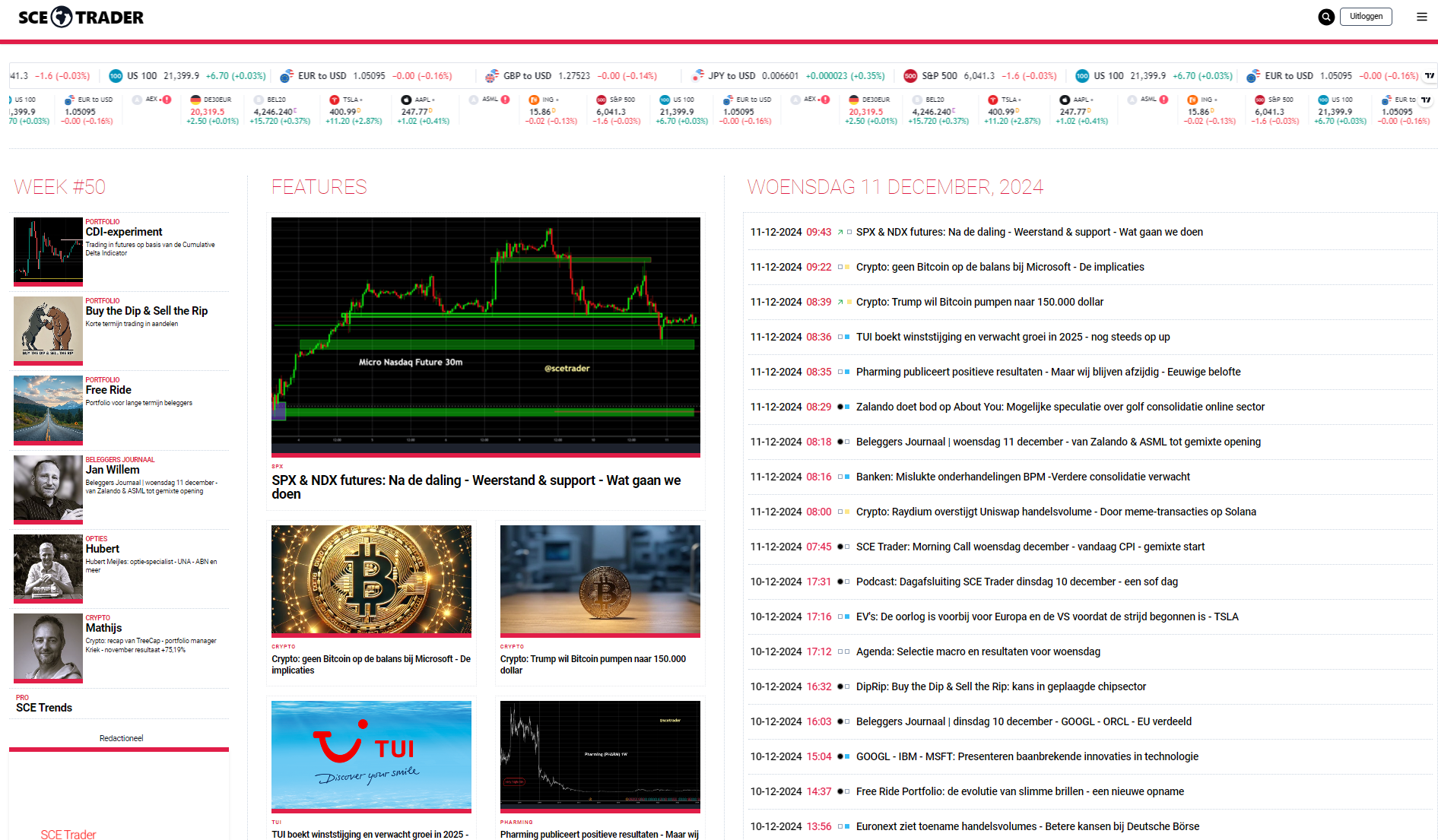The width and height of the screenshot is (1438, 840).
Task: Open the Pharming chart article image
Action: click(x=600, y=756)
